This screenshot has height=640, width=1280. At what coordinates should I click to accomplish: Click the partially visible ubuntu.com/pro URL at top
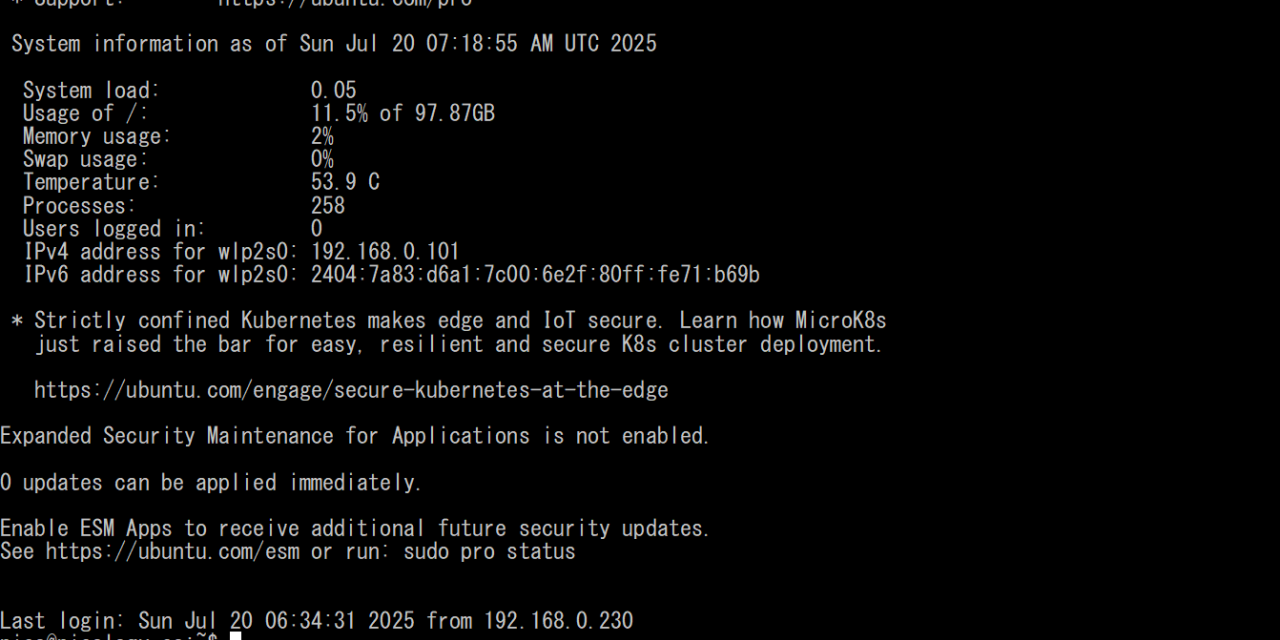click(x=345, y=3)
